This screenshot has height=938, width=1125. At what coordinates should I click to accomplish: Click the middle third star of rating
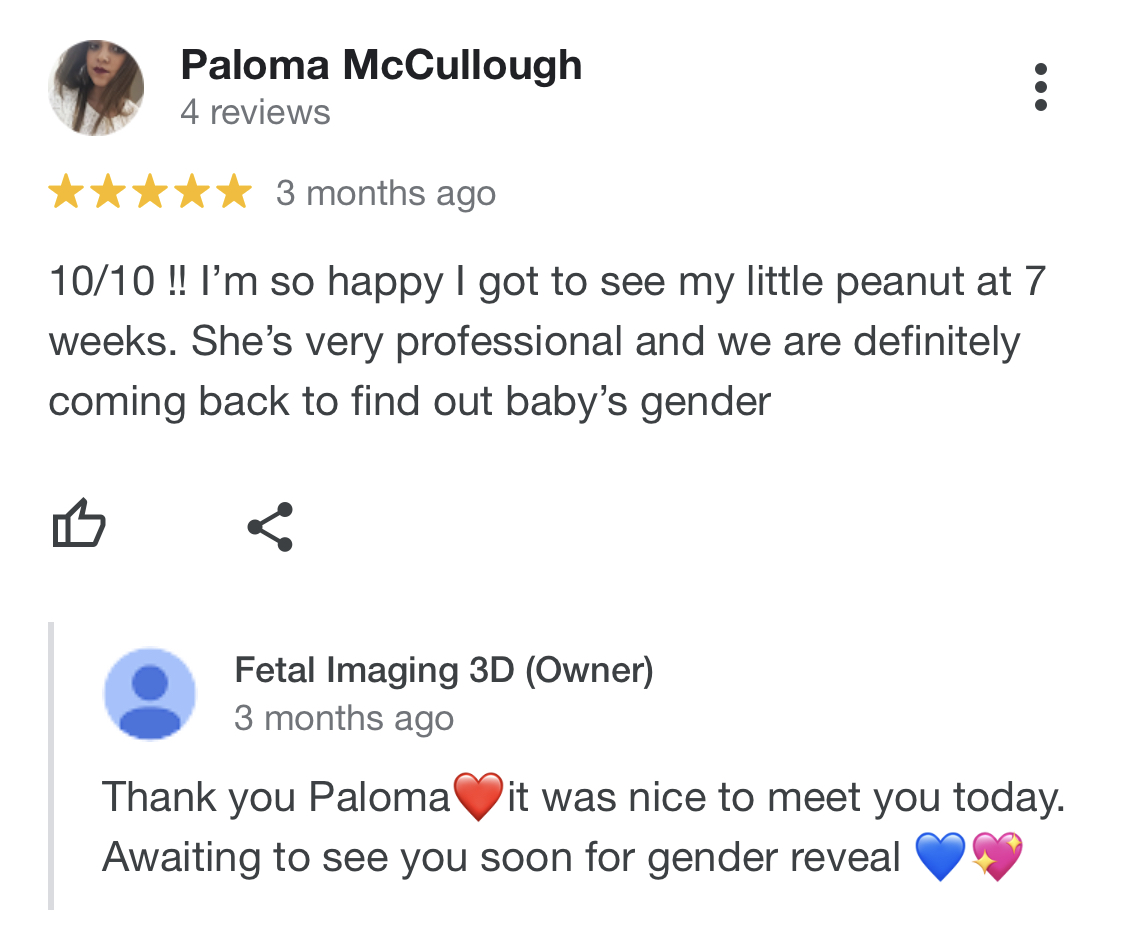click(149, 191)
